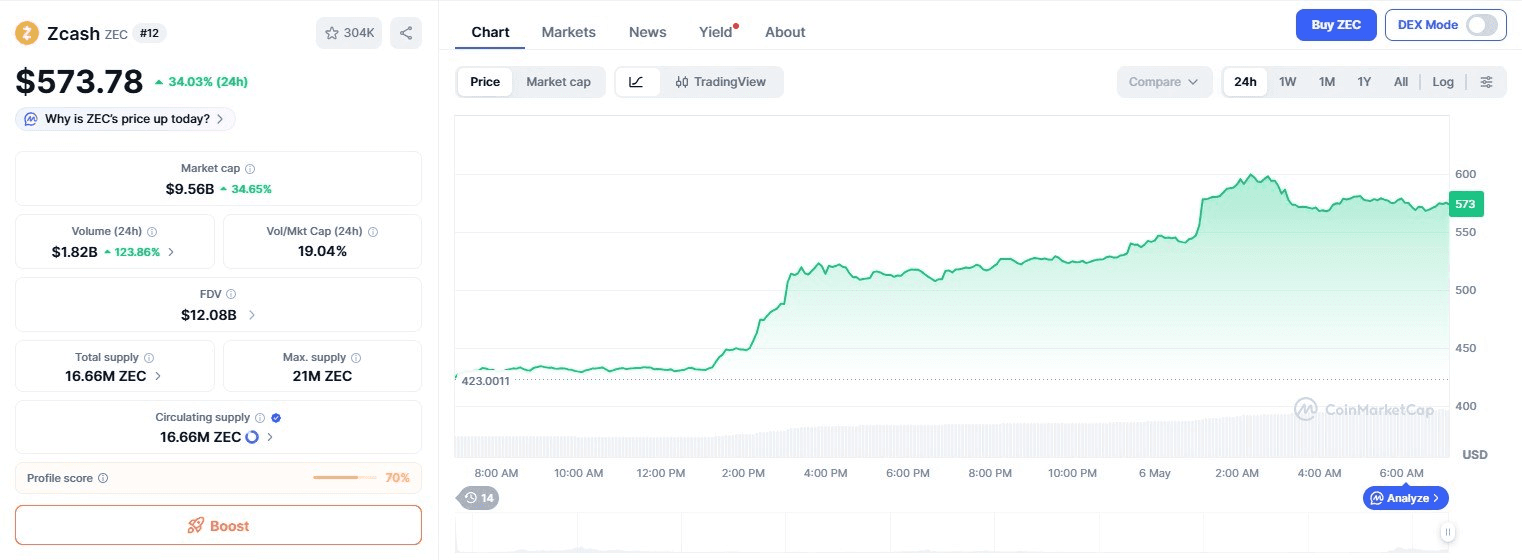Viewport: 1522px width, 560px height.
Task: Click the circulating supply progress ring icon
Action: click(x=252, y=437)
